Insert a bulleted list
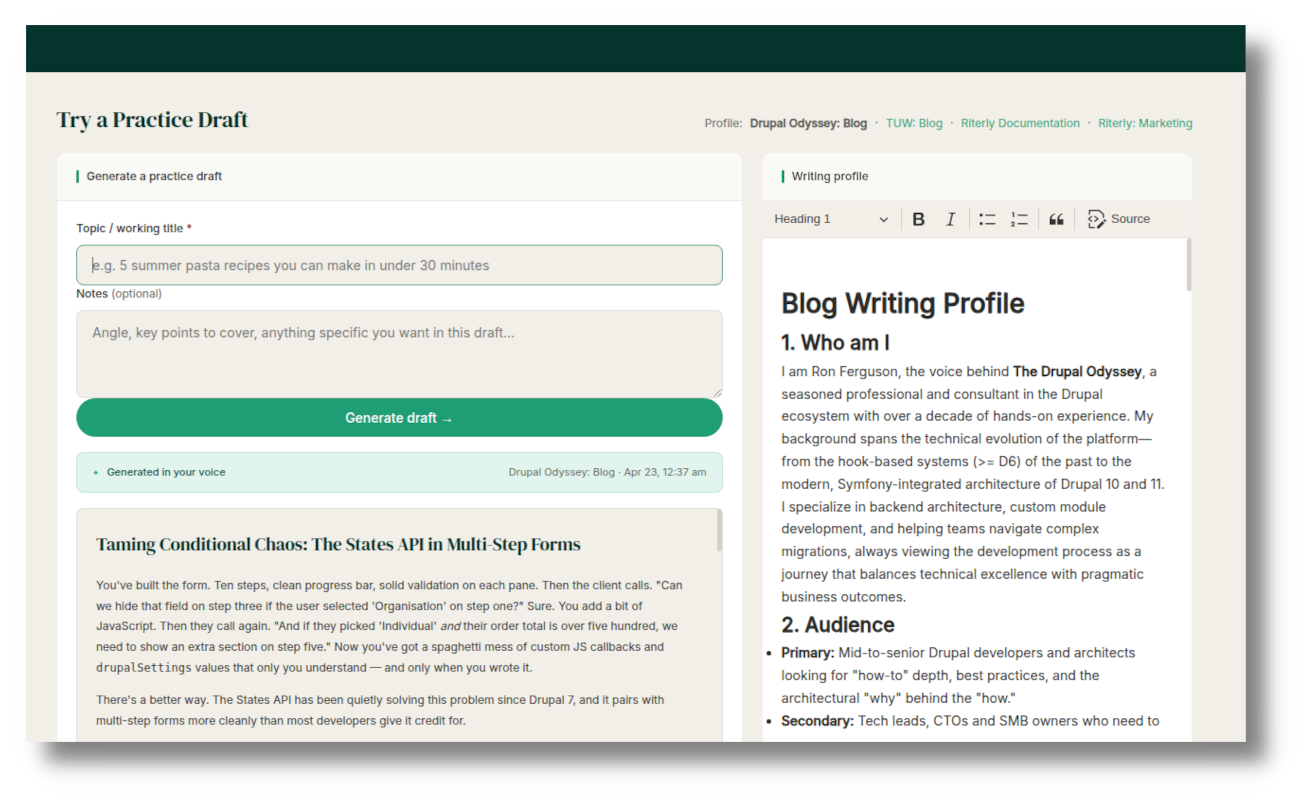The image size is (1316, 795). [987, 219]
